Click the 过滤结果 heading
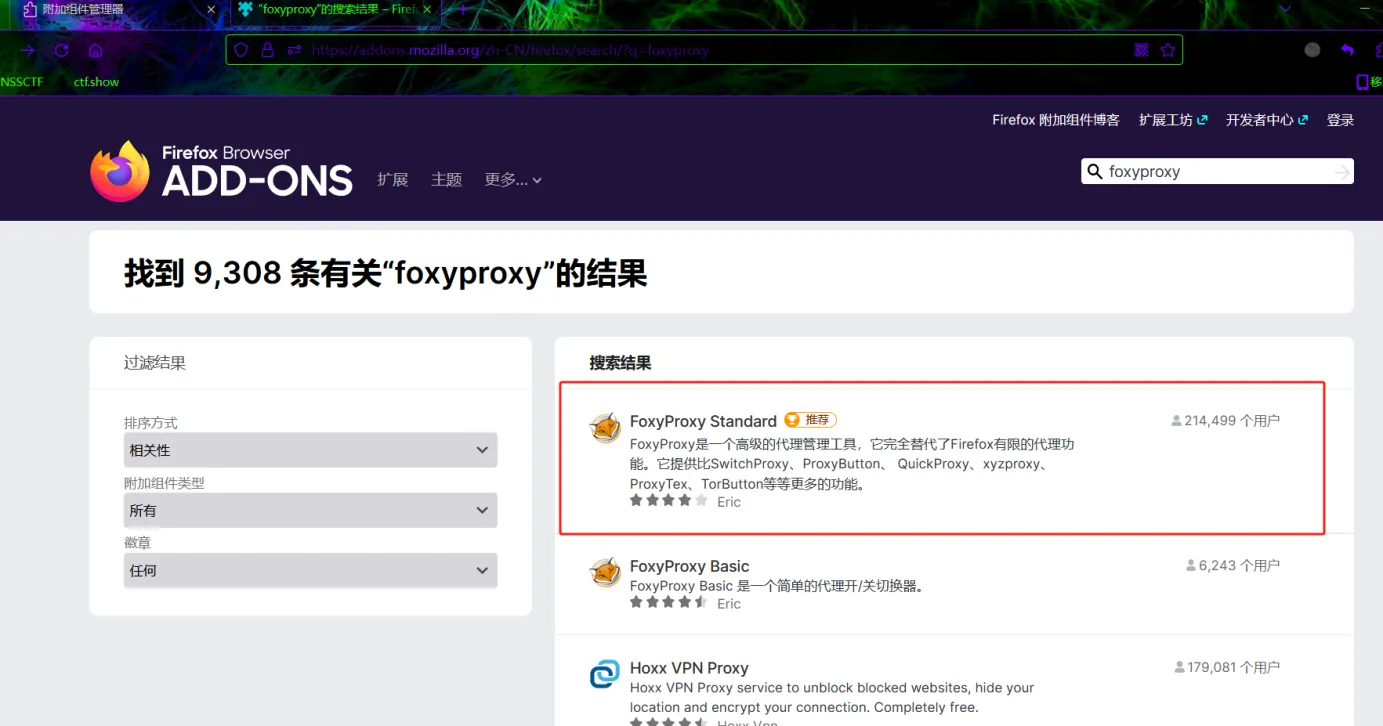1383x726 pixels. click(x=155, y=363)
